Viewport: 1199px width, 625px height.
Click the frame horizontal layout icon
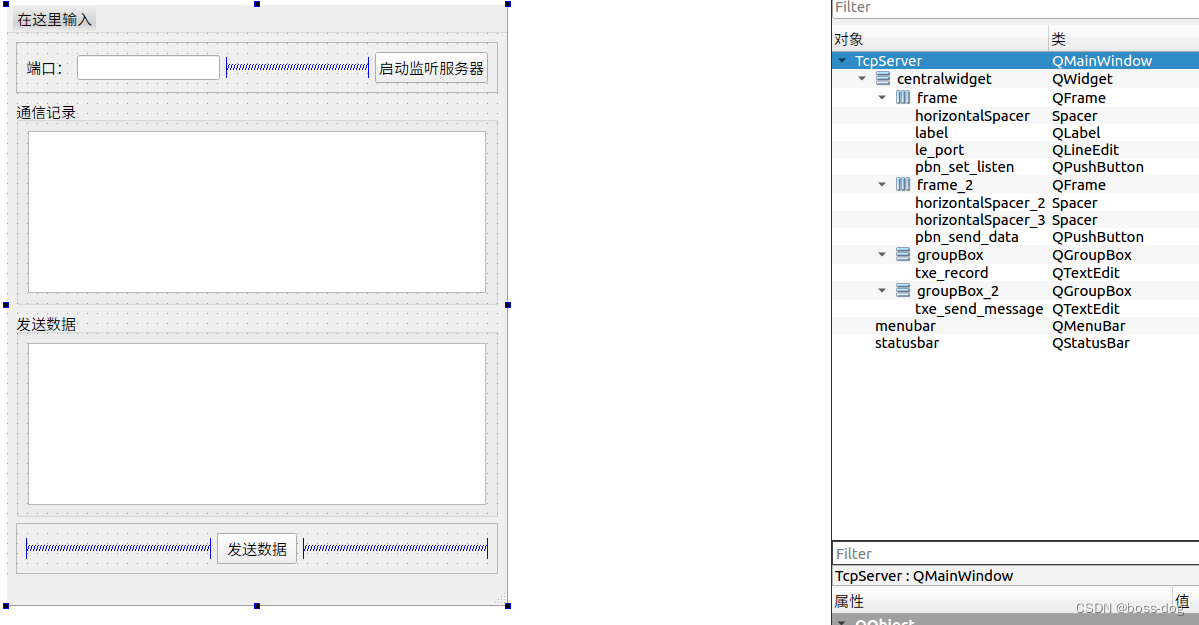pos(903,97)
